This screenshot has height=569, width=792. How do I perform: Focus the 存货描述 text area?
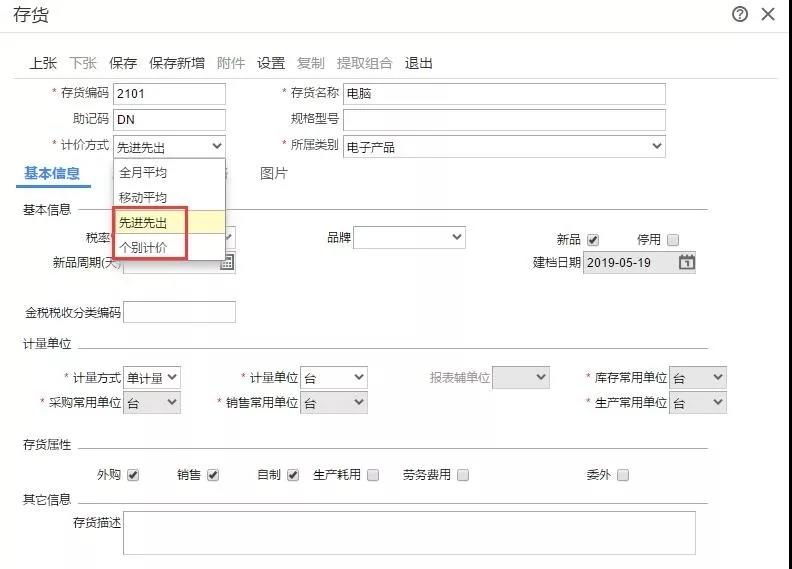[409, 533]
